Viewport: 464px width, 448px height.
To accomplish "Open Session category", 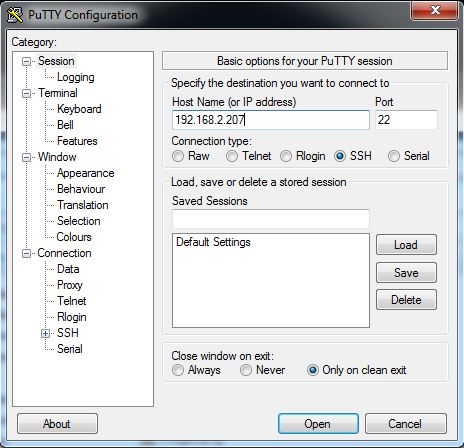I will [x=56, y=61].
